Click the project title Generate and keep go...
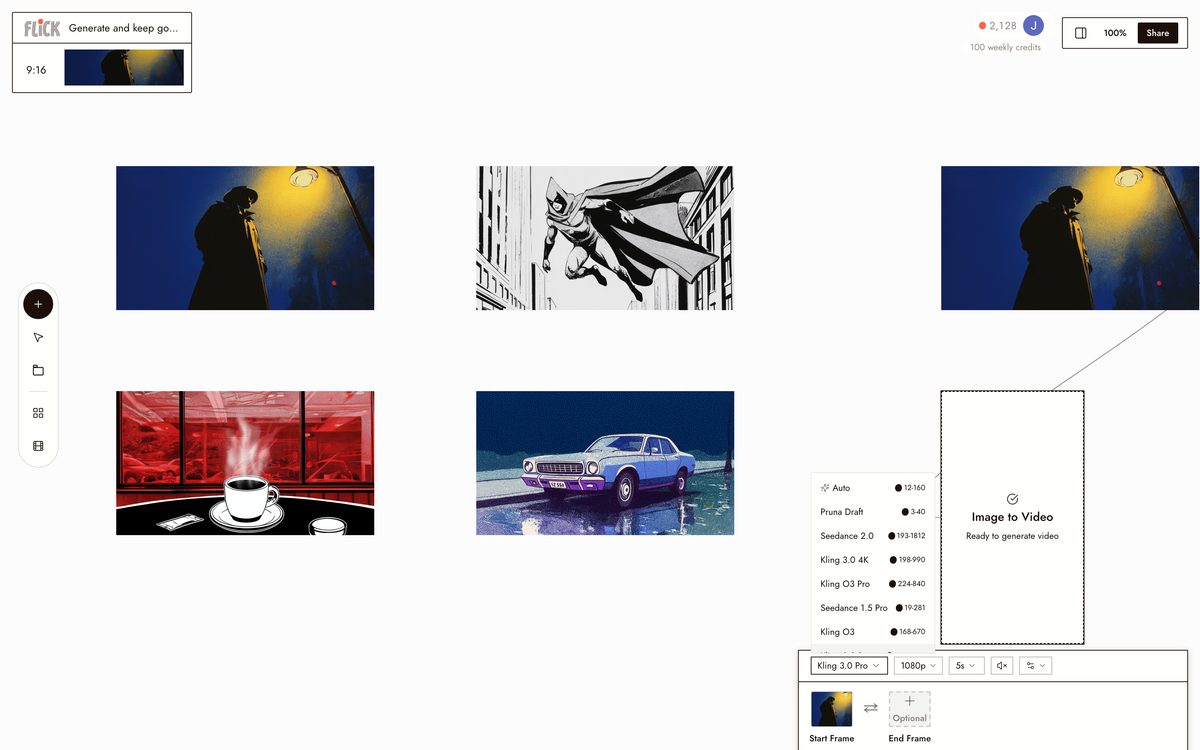 click(x=123, y=28)
